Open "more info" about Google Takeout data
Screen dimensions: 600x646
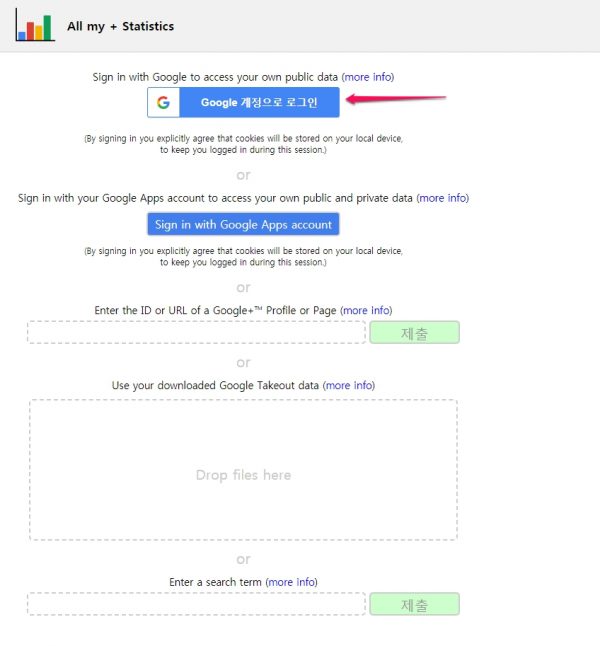[x=348, y=385]
